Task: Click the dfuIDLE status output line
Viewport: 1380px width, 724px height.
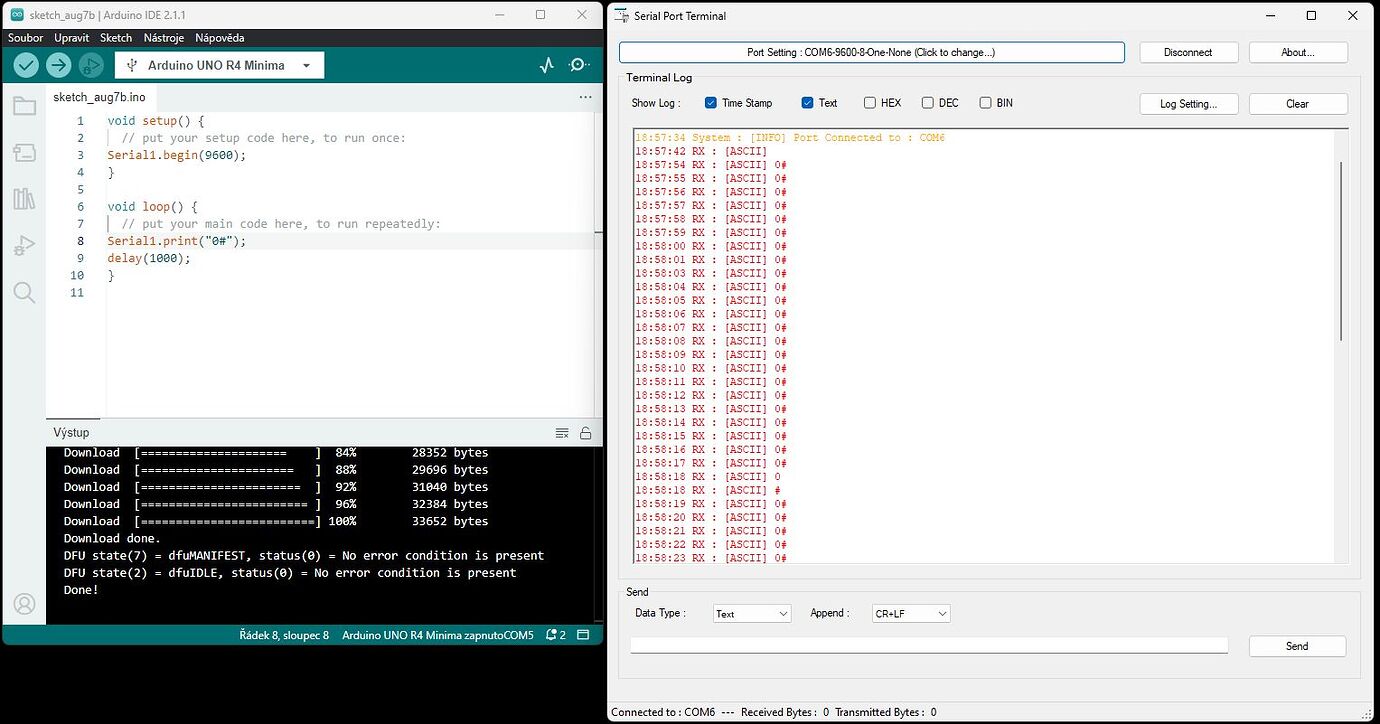Action: [x=290, y=573]
